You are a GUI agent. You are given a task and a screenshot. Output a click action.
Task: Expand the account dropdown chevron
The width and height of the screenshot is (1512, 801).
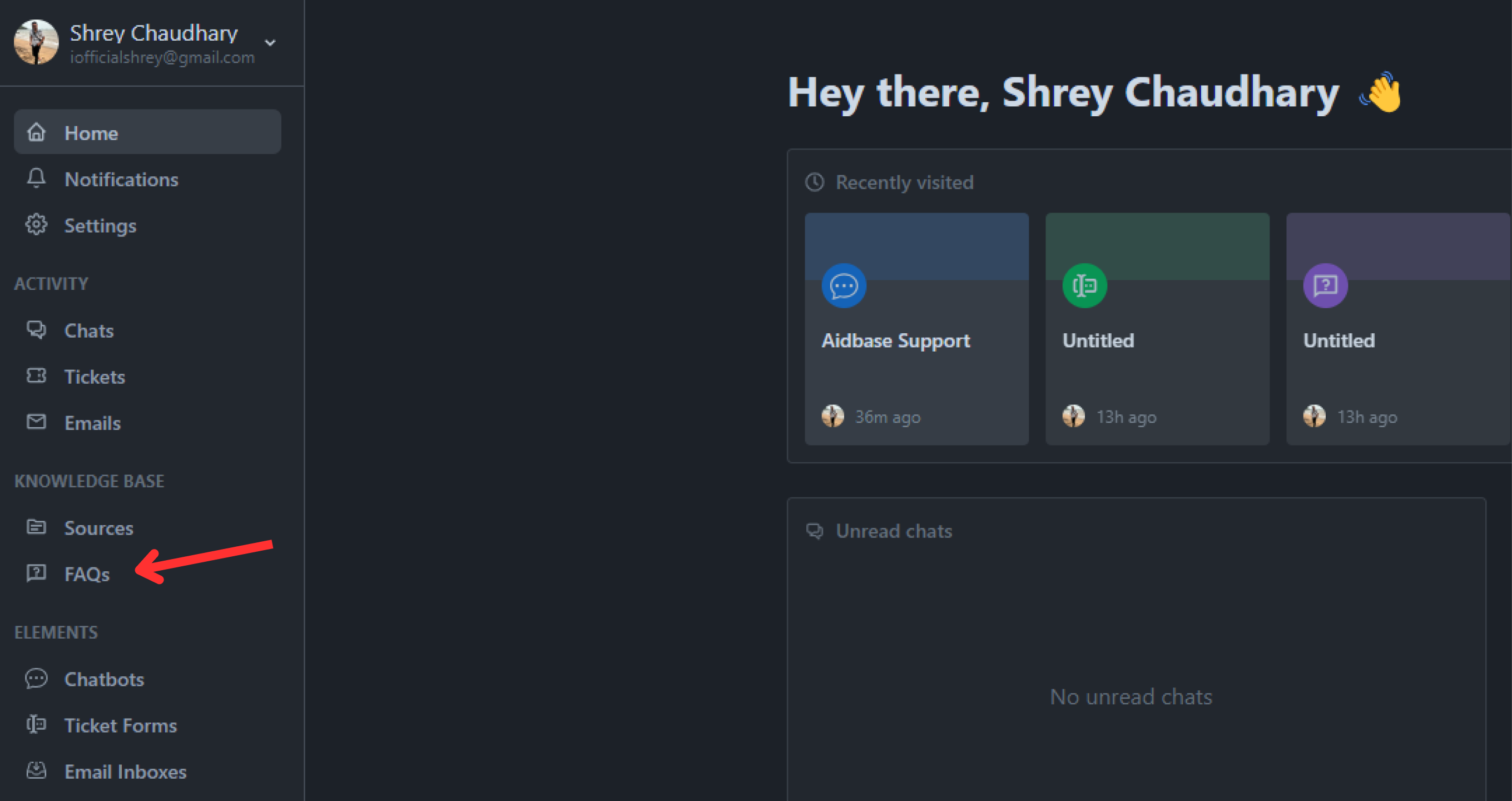[x=270, y=43]
